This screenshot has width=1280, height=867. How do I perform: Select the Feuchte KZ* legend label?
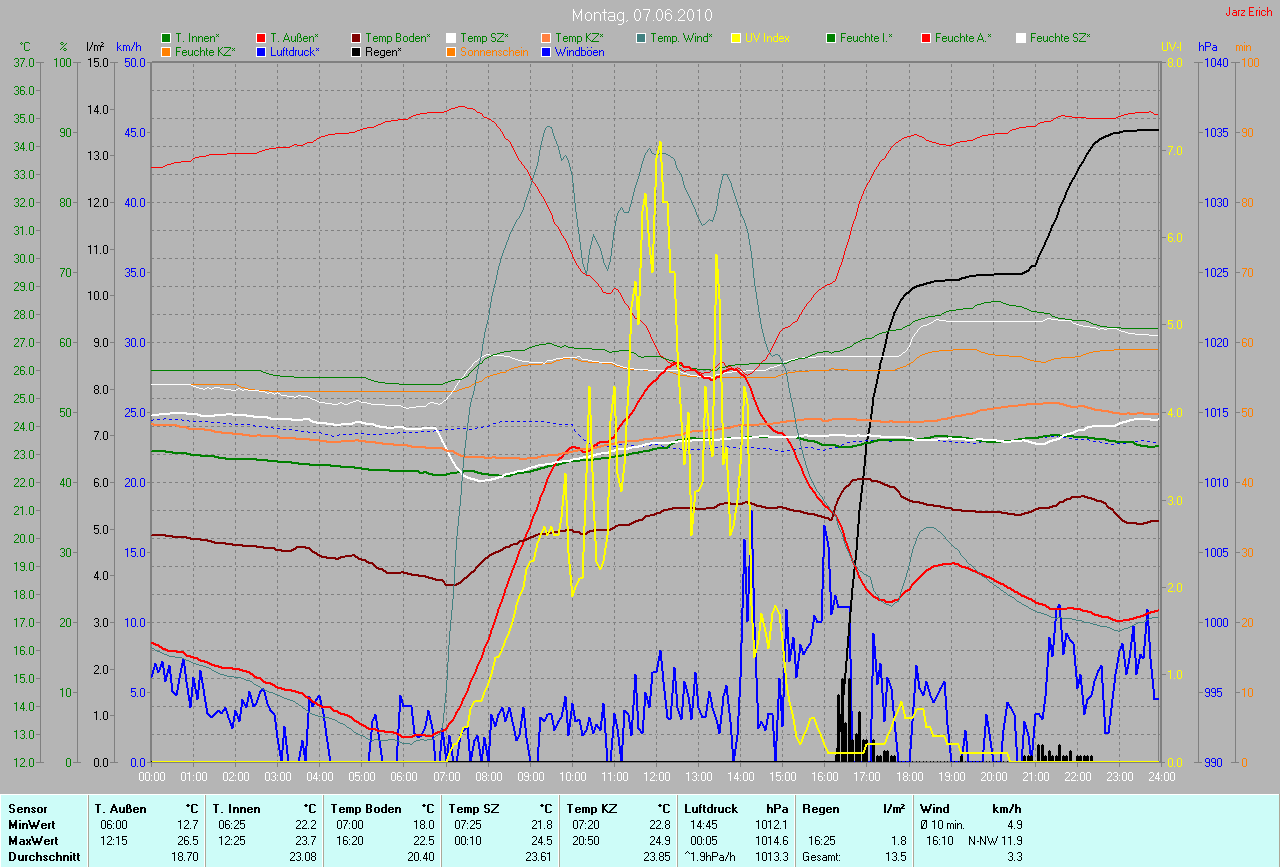pyautogui.click(x=205, y=51)
